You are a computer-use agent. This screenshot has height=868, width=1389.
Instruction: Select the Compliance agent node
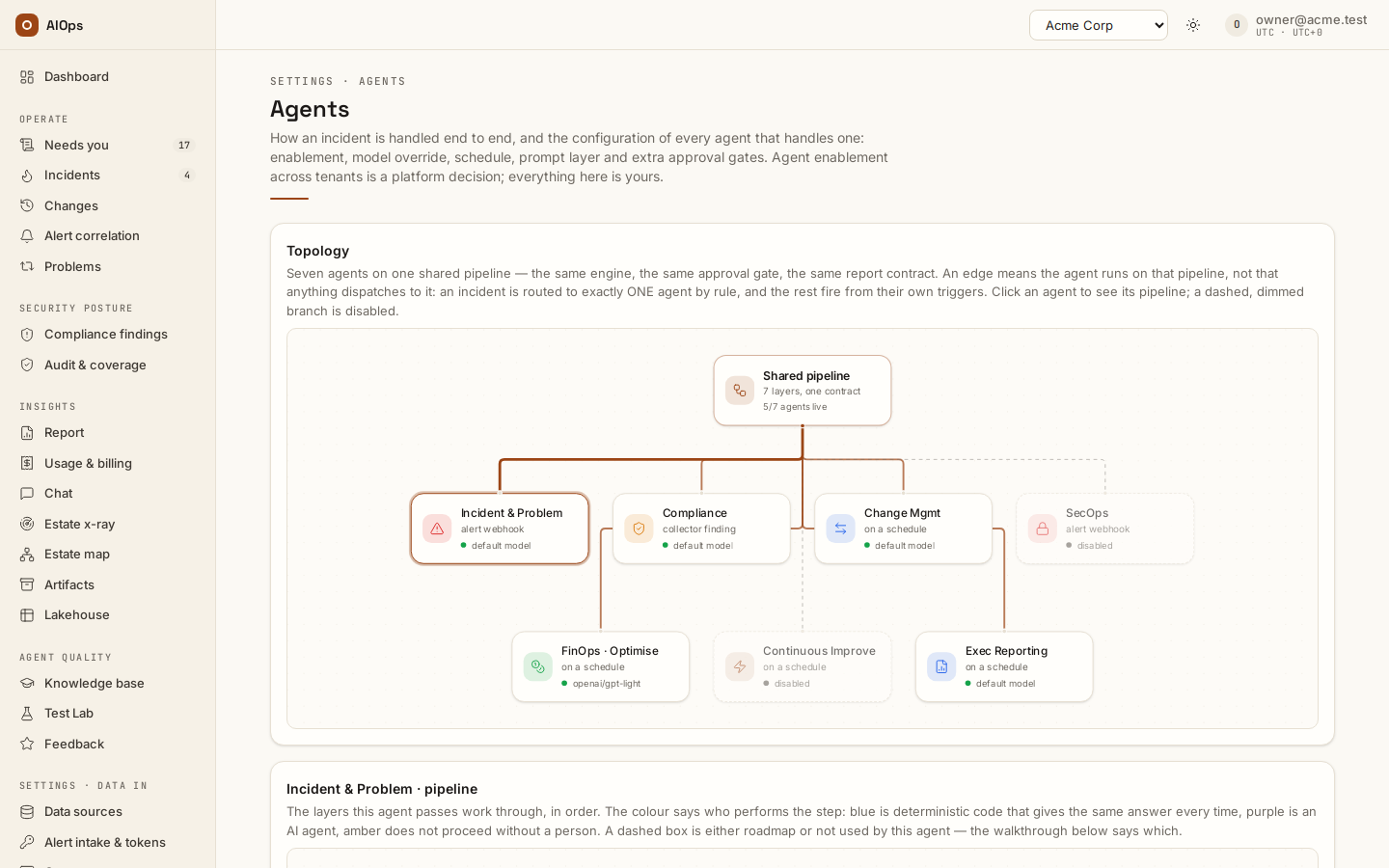[x=701, y=529]
